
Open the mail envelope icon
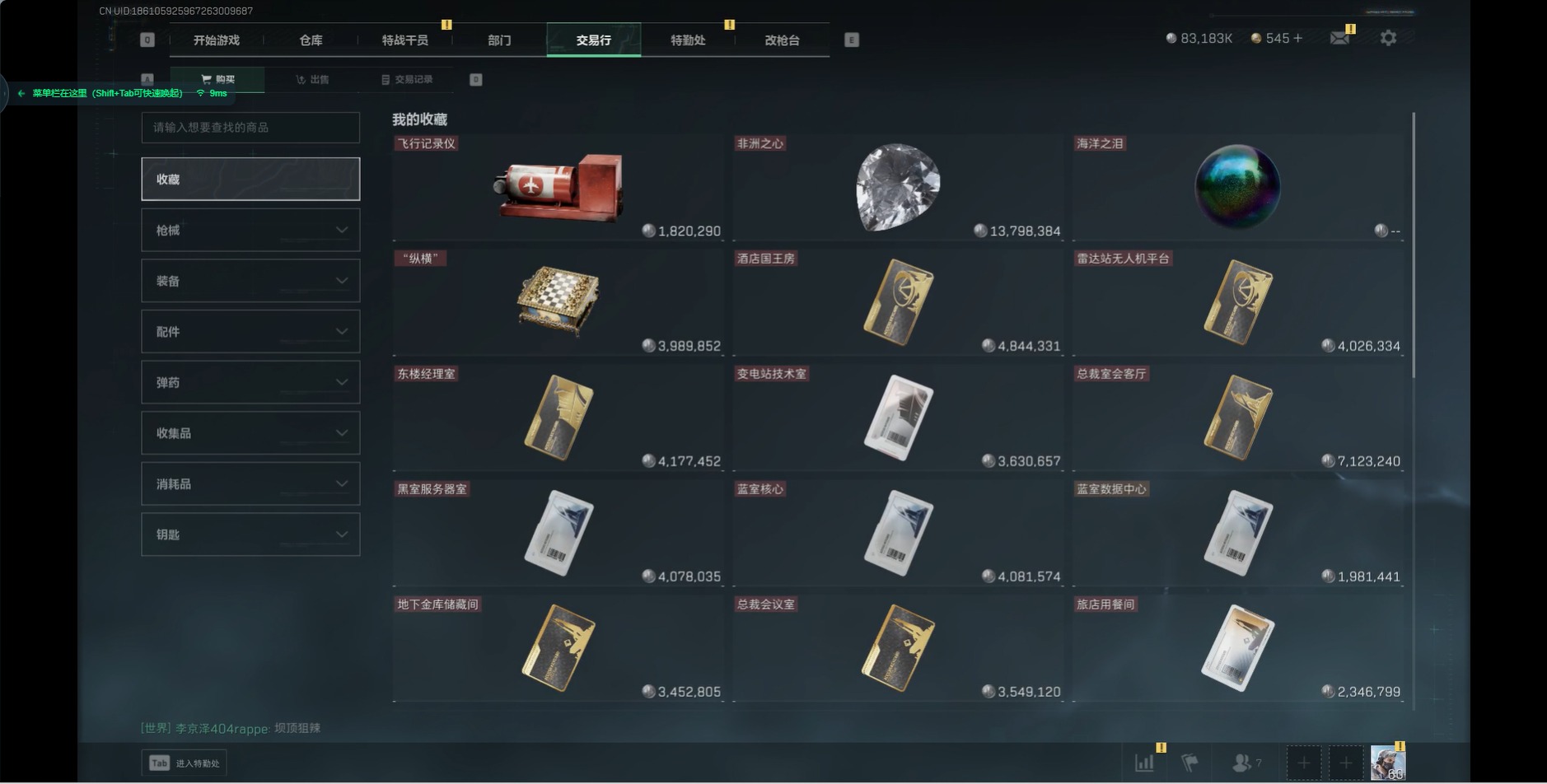click(x=1339, y=38)
